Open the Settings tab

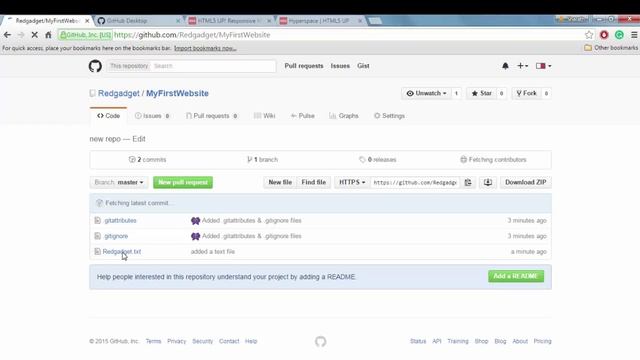[x=389, y=116]
